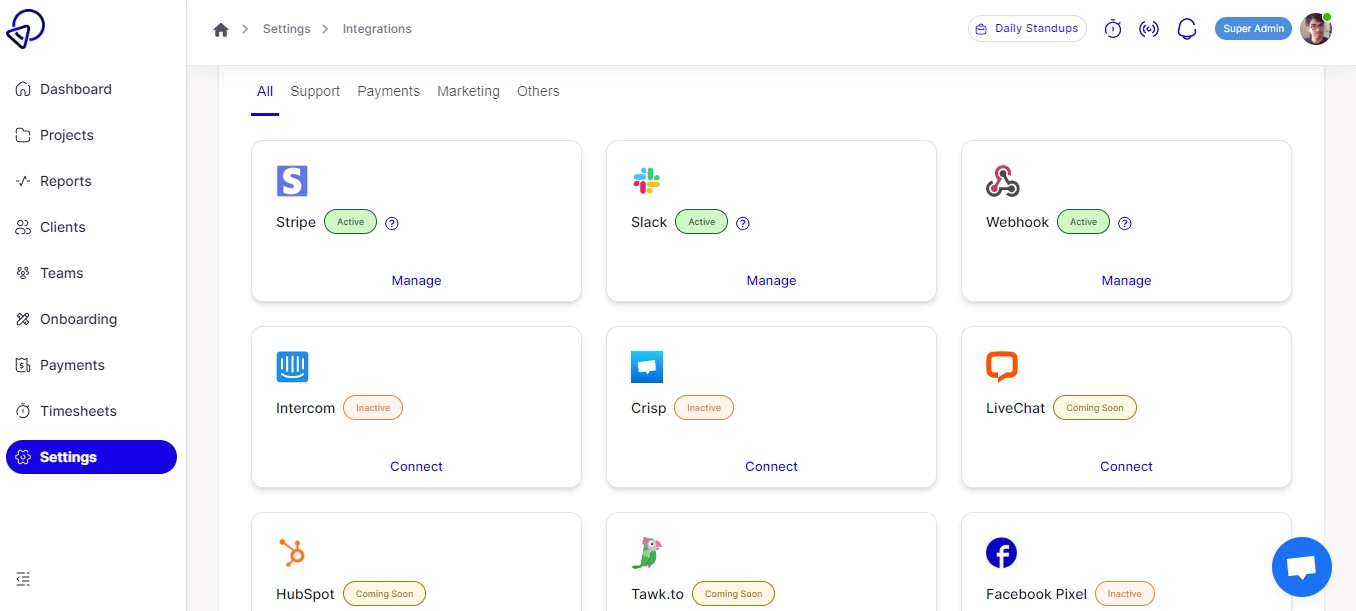The image size is (1356, 611).
Task: Click the Onboarding icon in the sidebar
Action: [x=23, y=319]
